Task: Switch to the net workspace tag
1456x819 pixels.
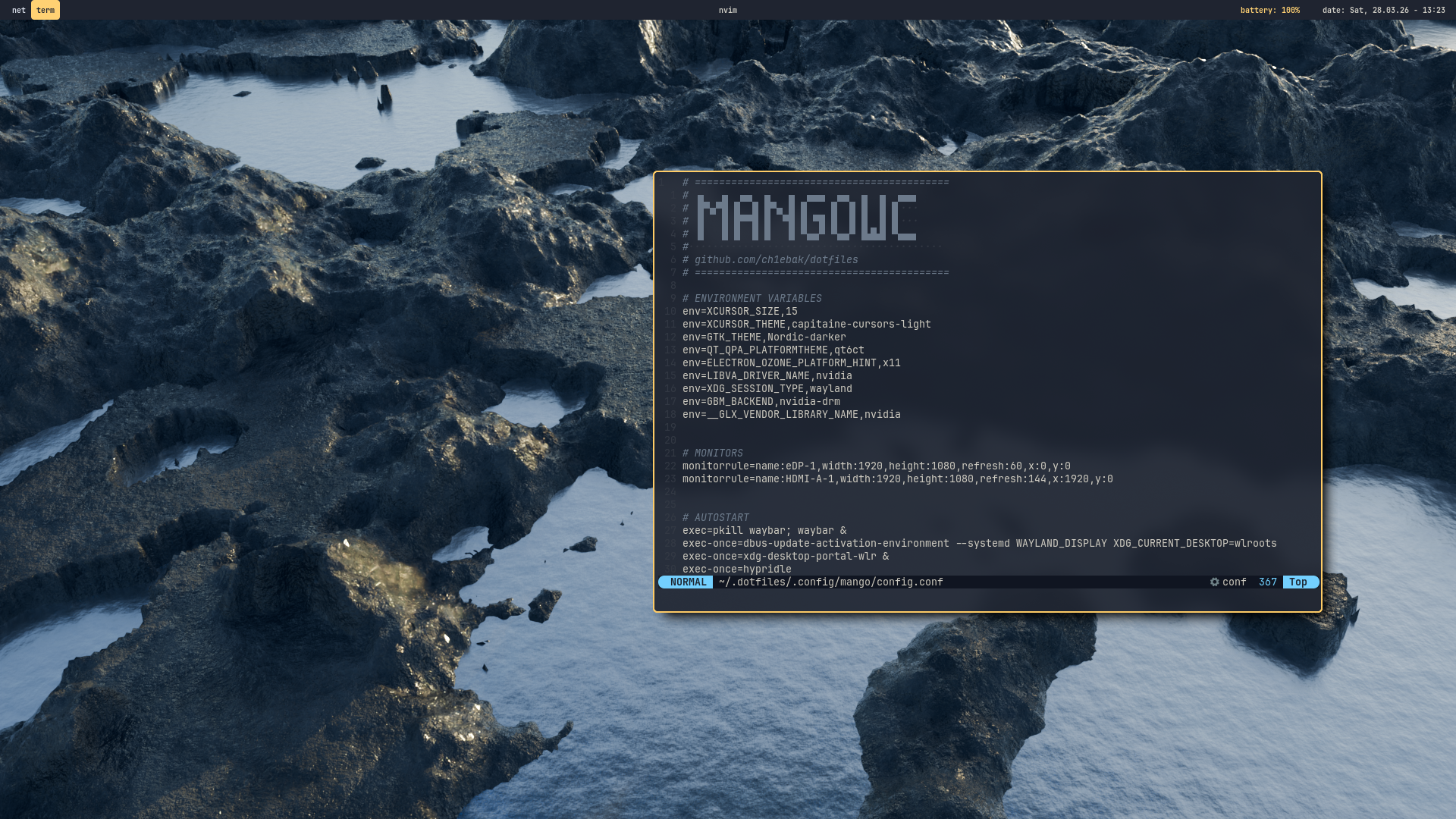Action: (18, 10)
